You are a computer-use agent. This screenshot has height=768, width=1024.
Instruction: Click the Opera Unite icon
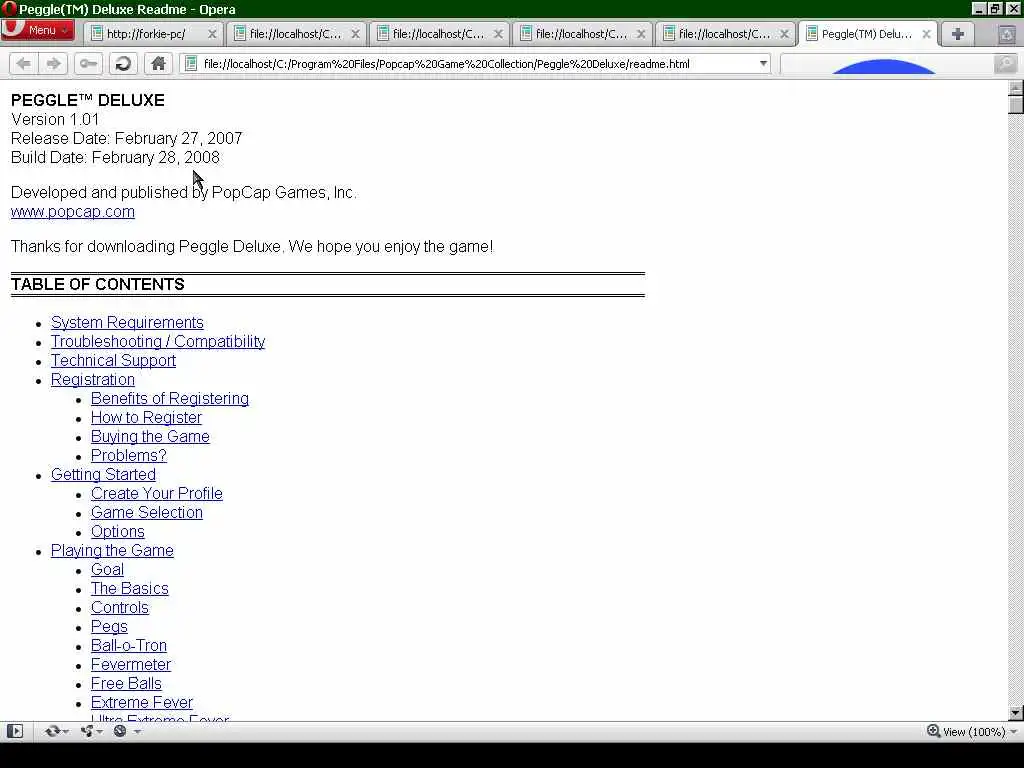click(86, 731)
